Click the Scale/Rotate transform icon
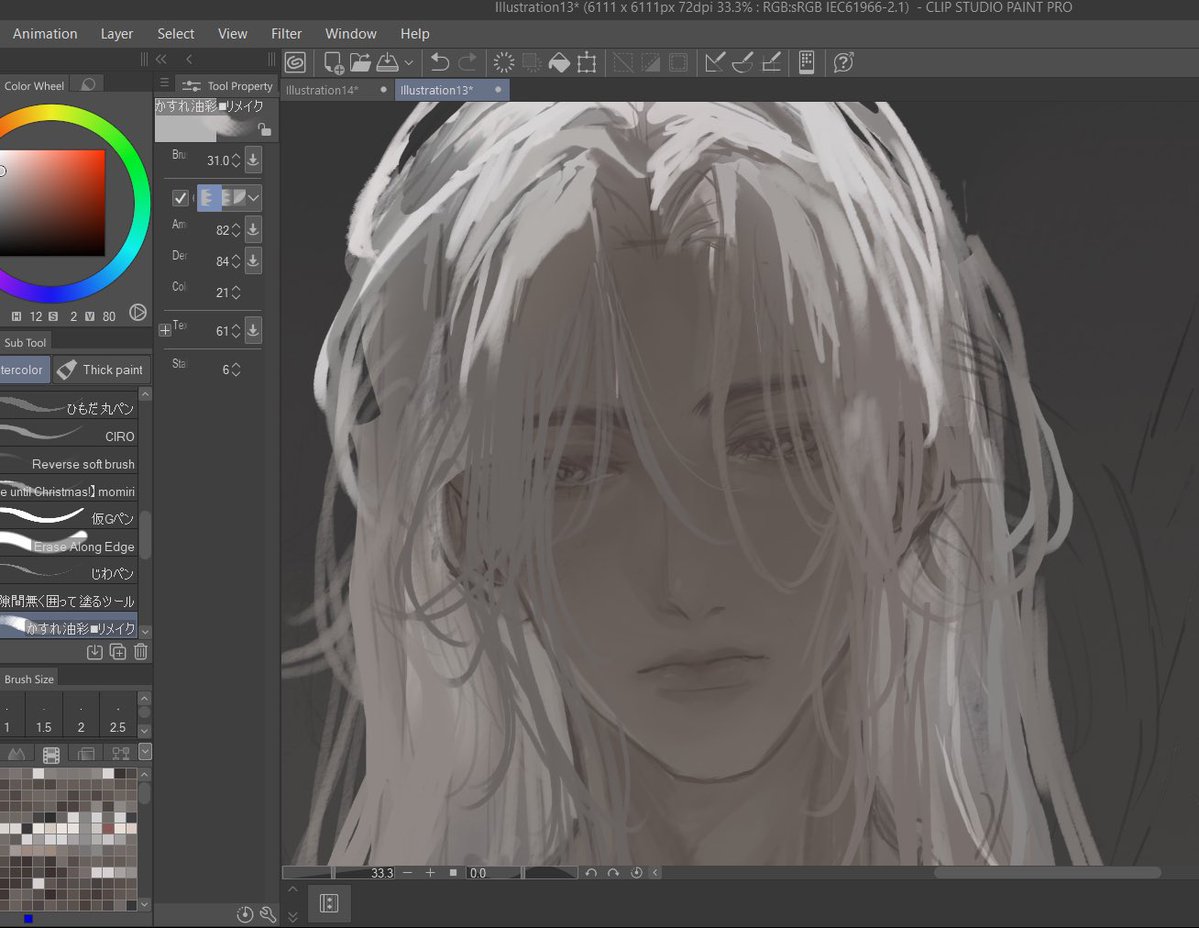Screen dimensions: 1199x928 click(x=587, y=63)
